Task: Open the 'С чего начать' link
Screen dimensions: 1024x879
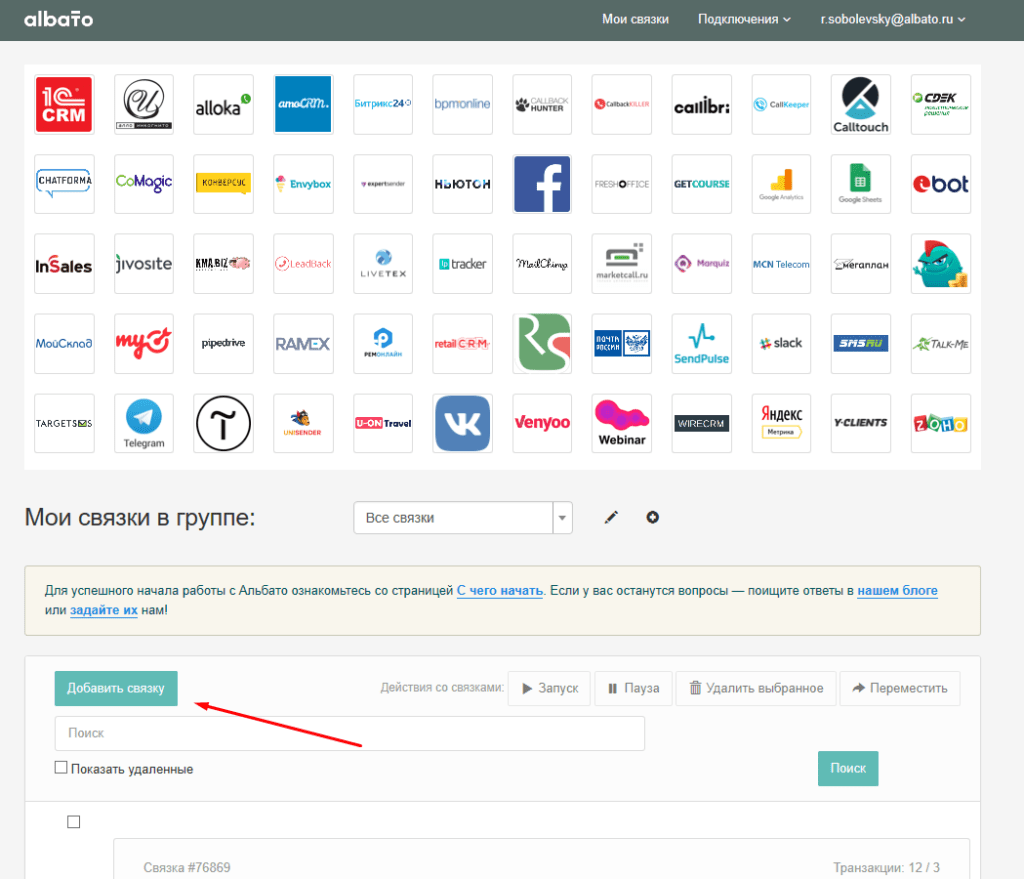Action: tap(500, 591)
